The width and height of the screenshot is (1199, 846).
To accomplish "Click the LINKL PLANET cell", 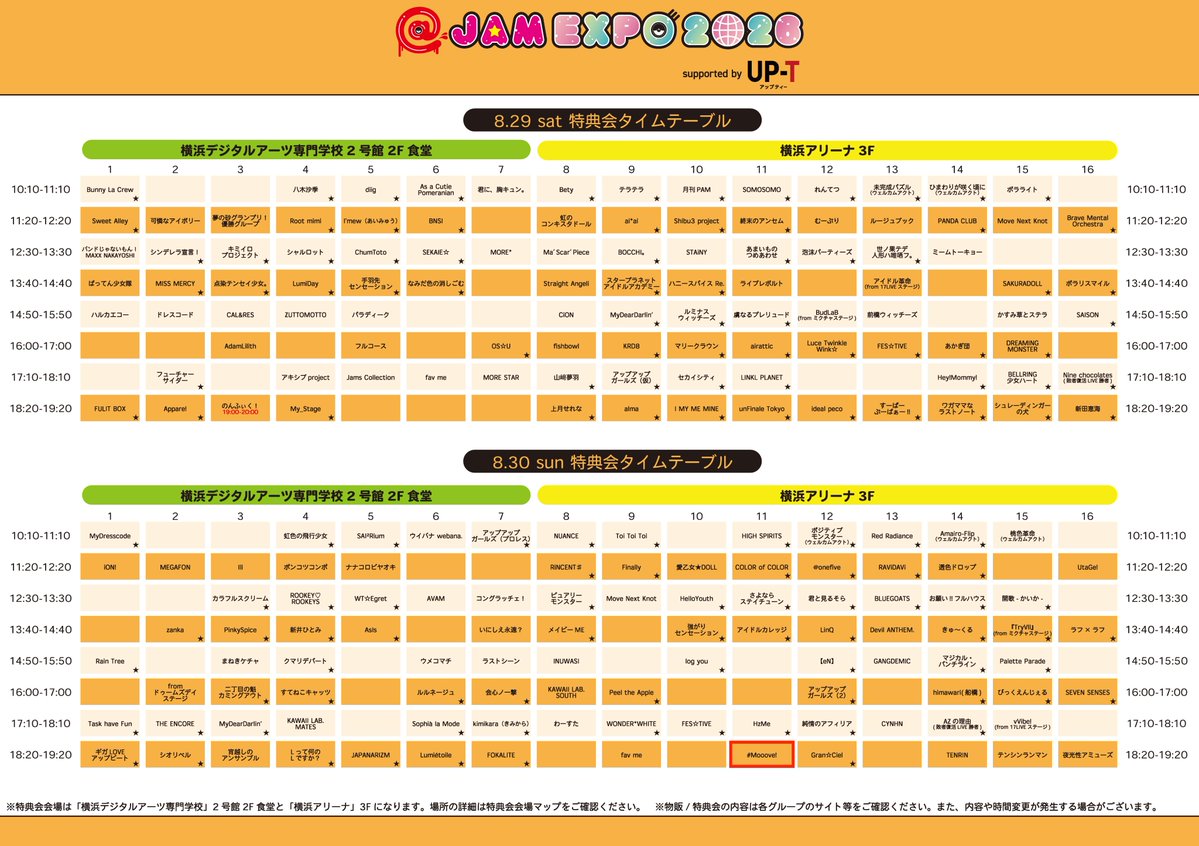I will pyautogui.click(x=762, y=377).
